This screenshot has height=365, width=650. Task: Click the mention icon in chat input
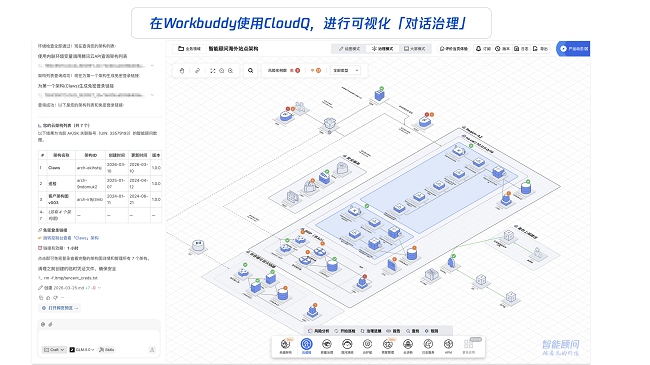coord(43,324)
